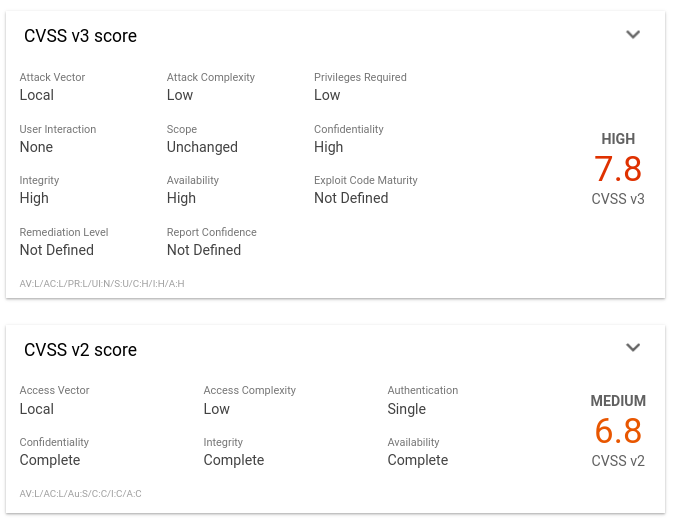The height and width of the screenshot is (521, 675).
Task: Click the 7.8 CVSS v3 score value
Action: (618, 168)
